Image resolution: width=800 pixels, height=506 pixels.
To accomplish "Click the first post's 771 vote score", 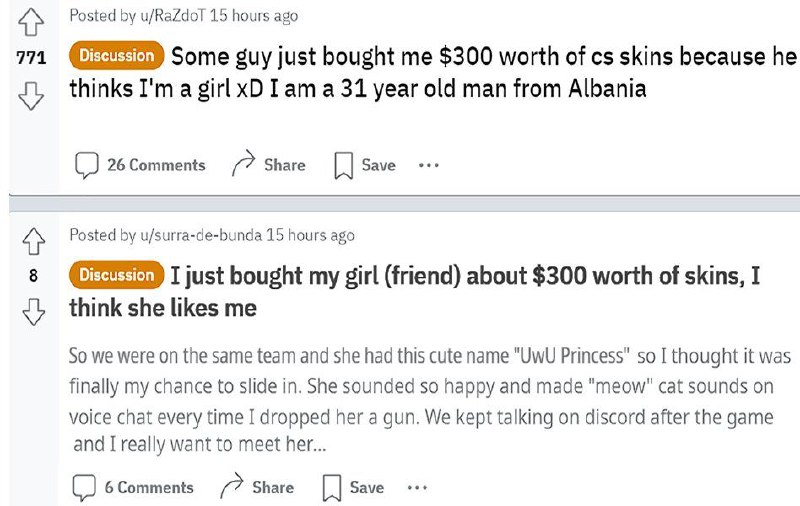I will (32, 59).
